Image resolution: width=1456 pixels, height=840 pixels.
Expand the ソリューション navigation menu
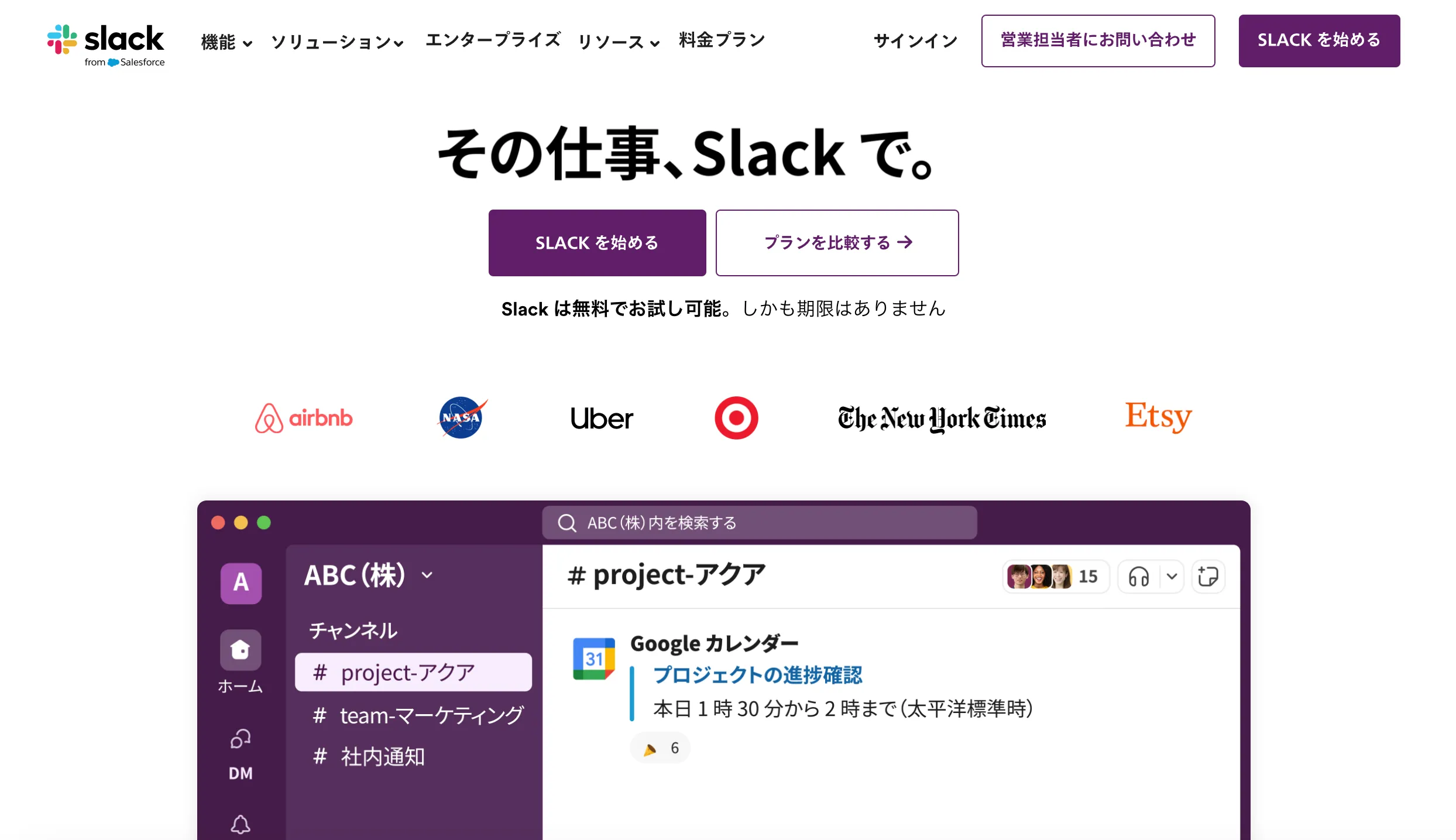[337, 42]
